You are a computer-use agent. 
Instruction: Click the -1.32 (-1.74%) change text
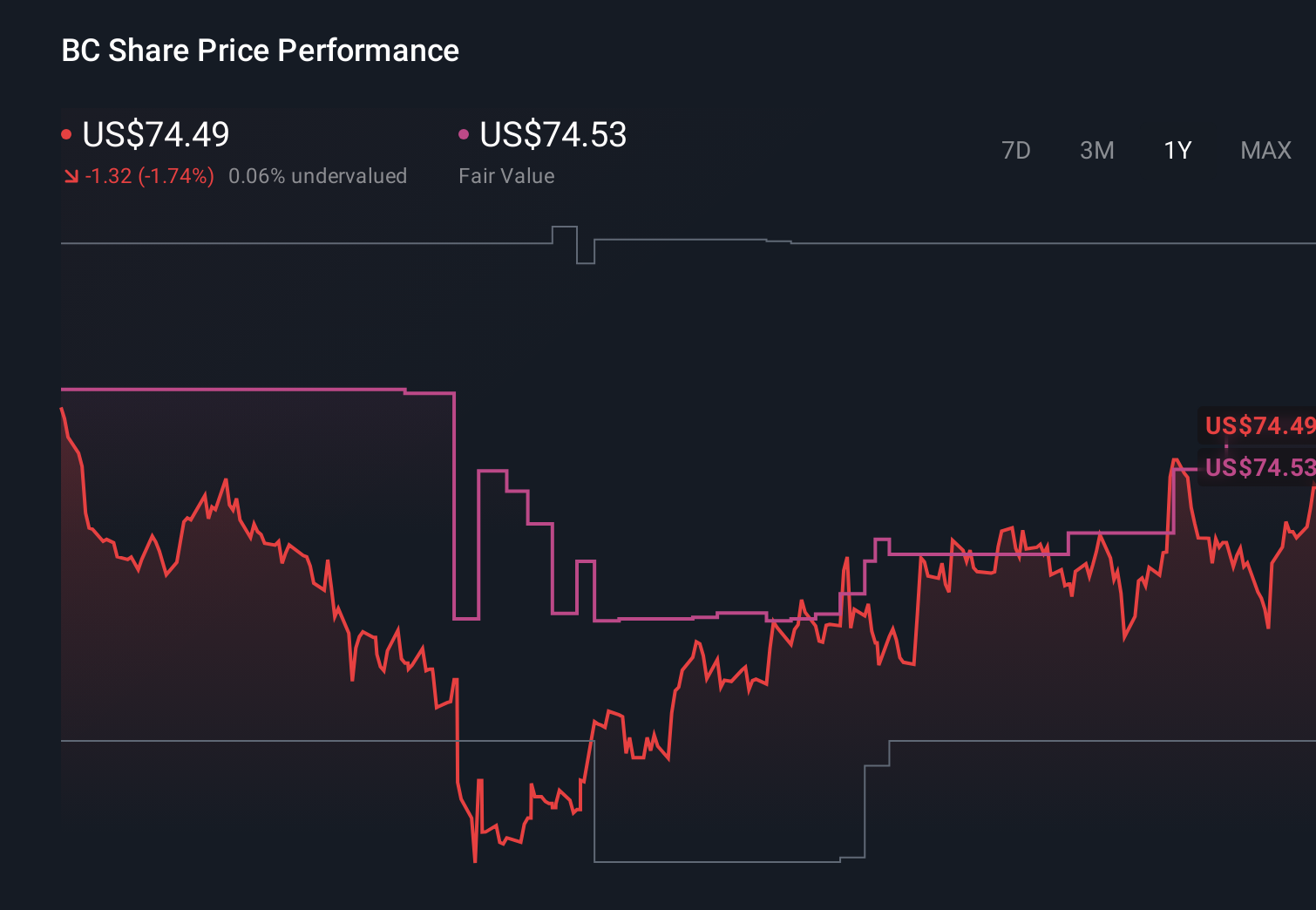coord(150,175)
